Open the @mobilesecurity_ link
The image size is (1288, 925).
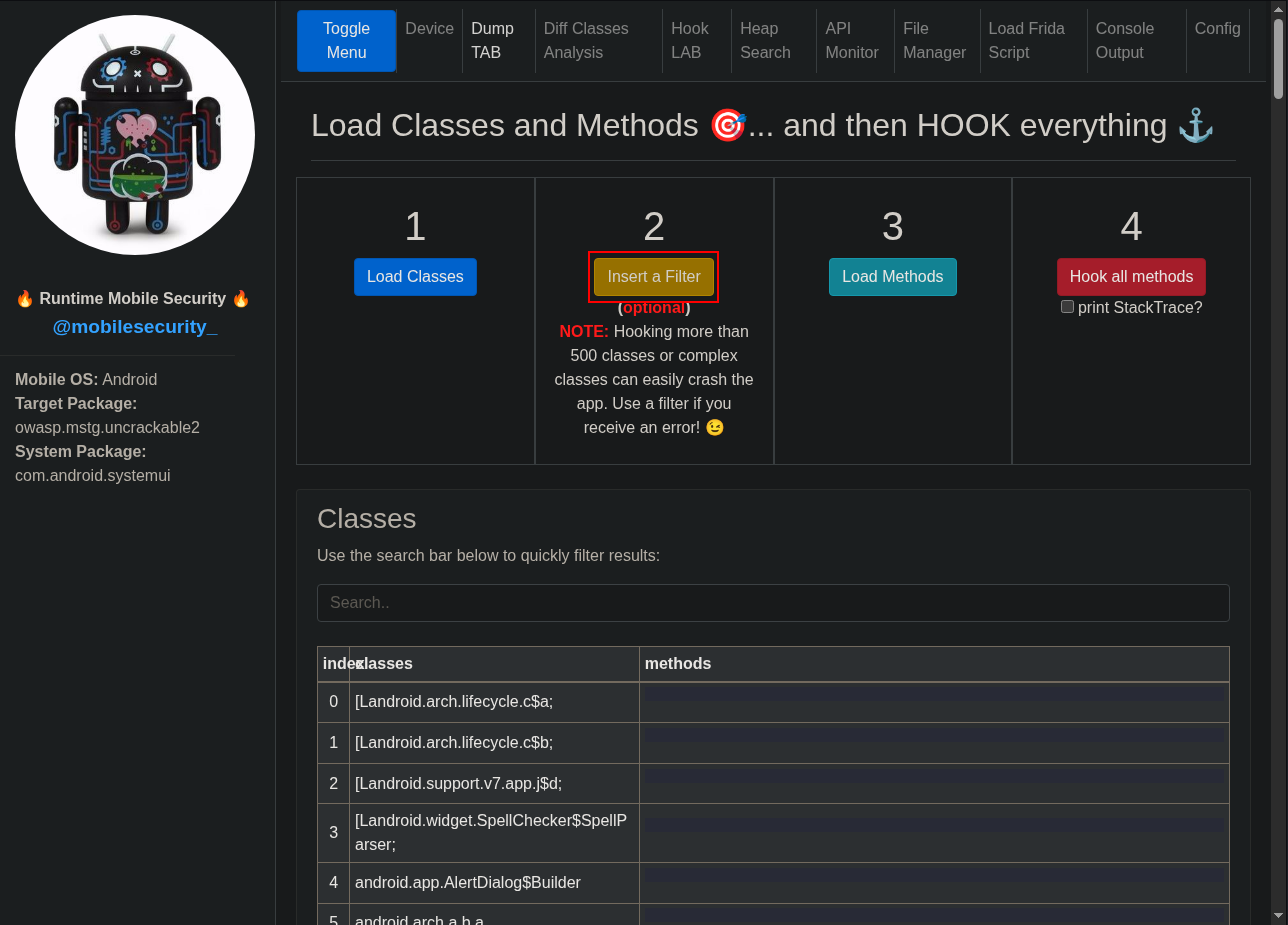[x=135, y=327]
